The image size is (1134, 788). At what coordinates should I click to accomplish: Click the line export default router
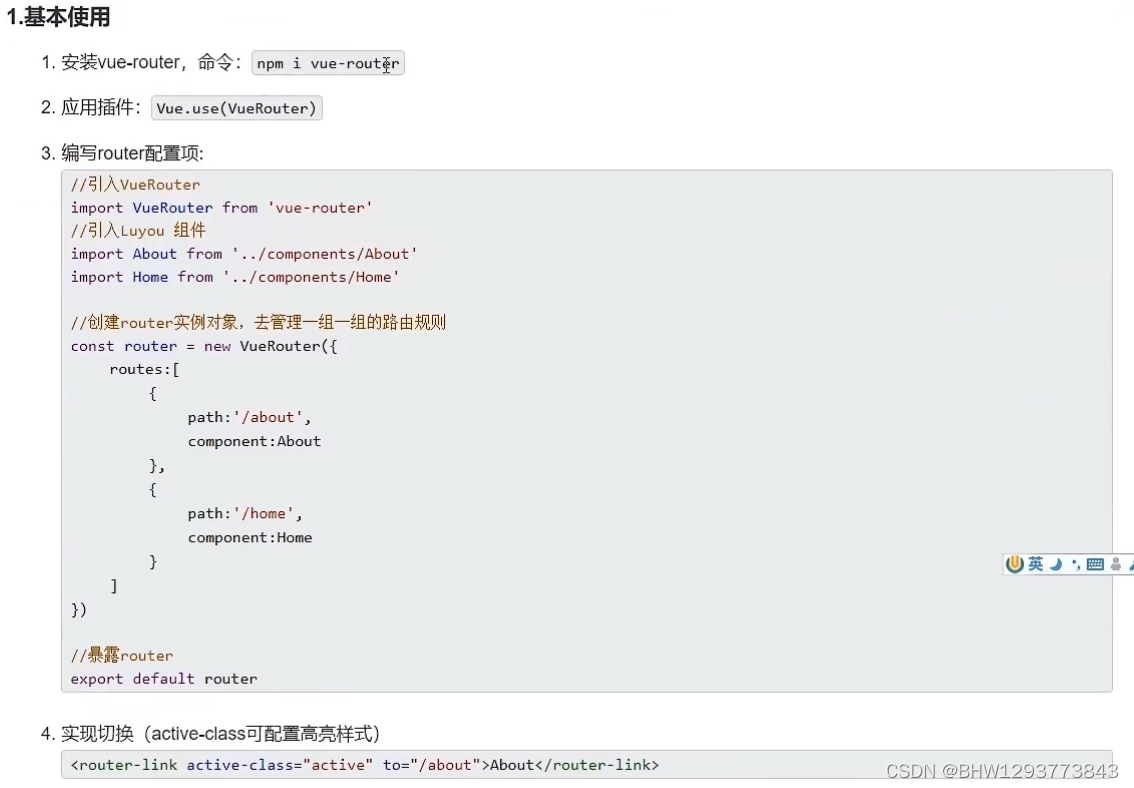[x=164, y=679]
